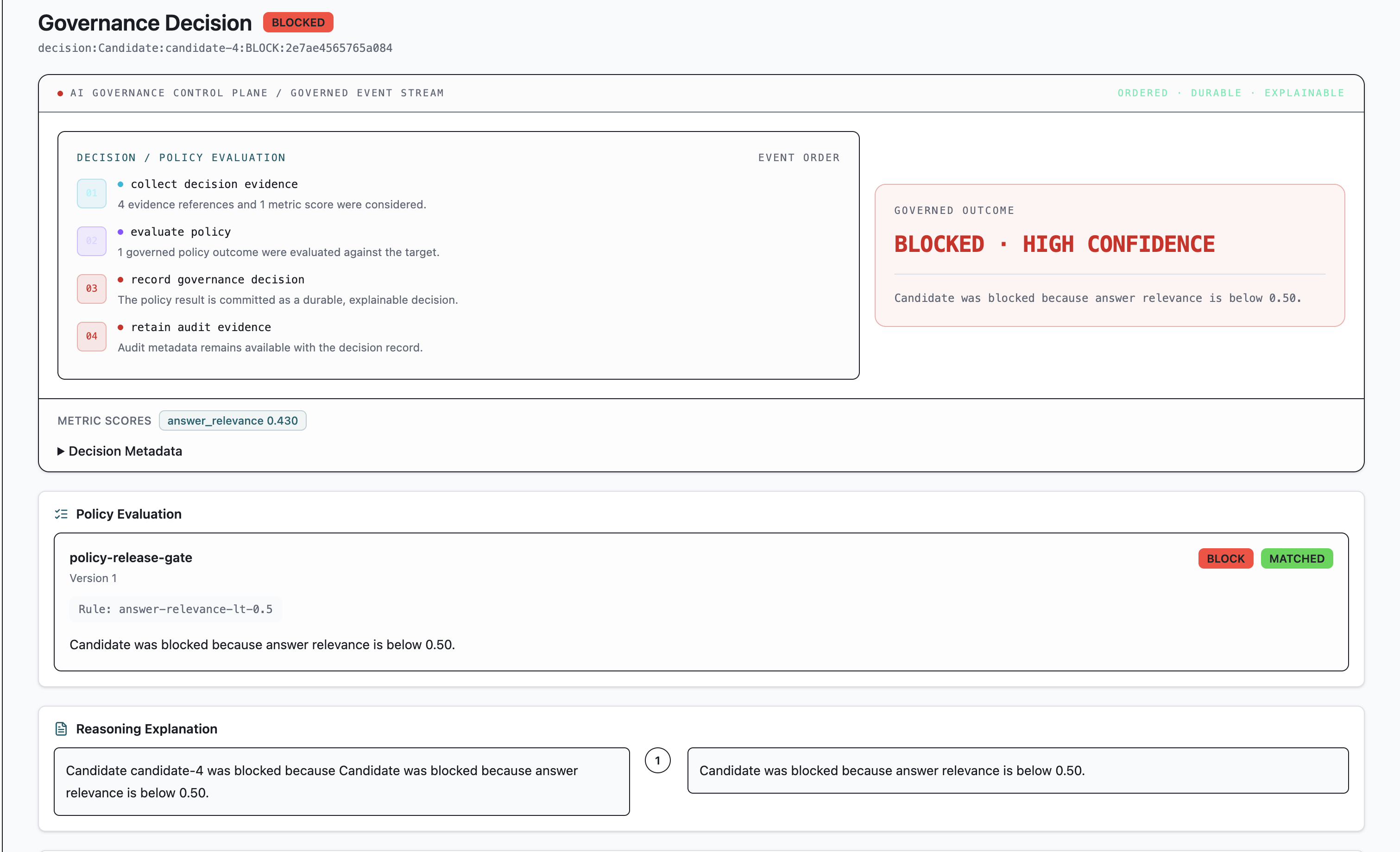Click the GOVERNED OUTCOME label
The image size is (1400, 852).
pyautogui.click(x=954, y=210)
